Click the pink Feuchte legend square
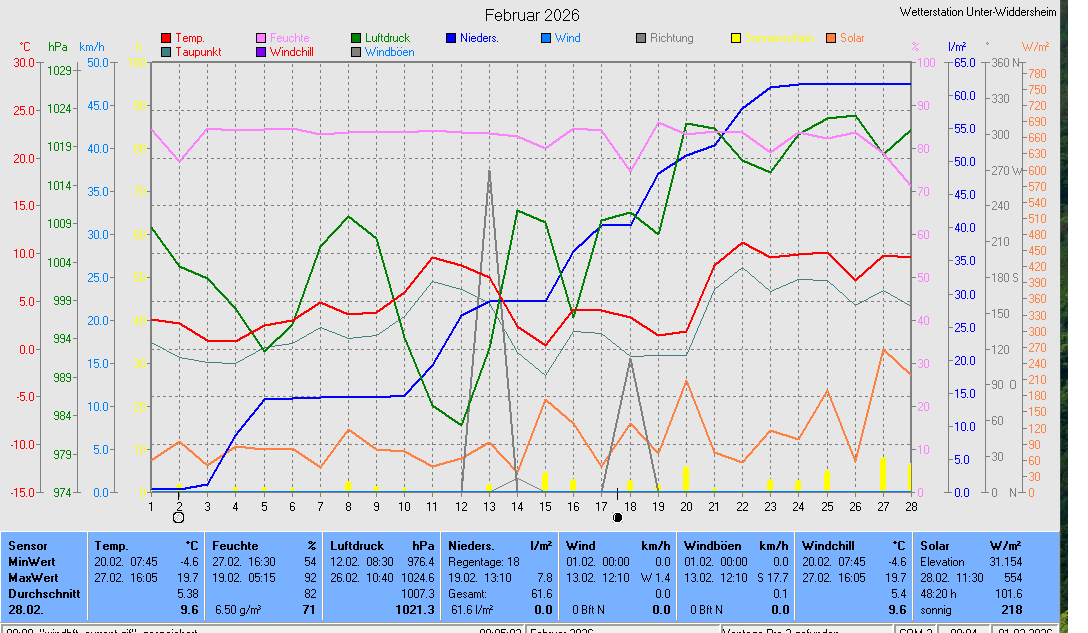The image size is (1088, 633). [x=261, y=38]
